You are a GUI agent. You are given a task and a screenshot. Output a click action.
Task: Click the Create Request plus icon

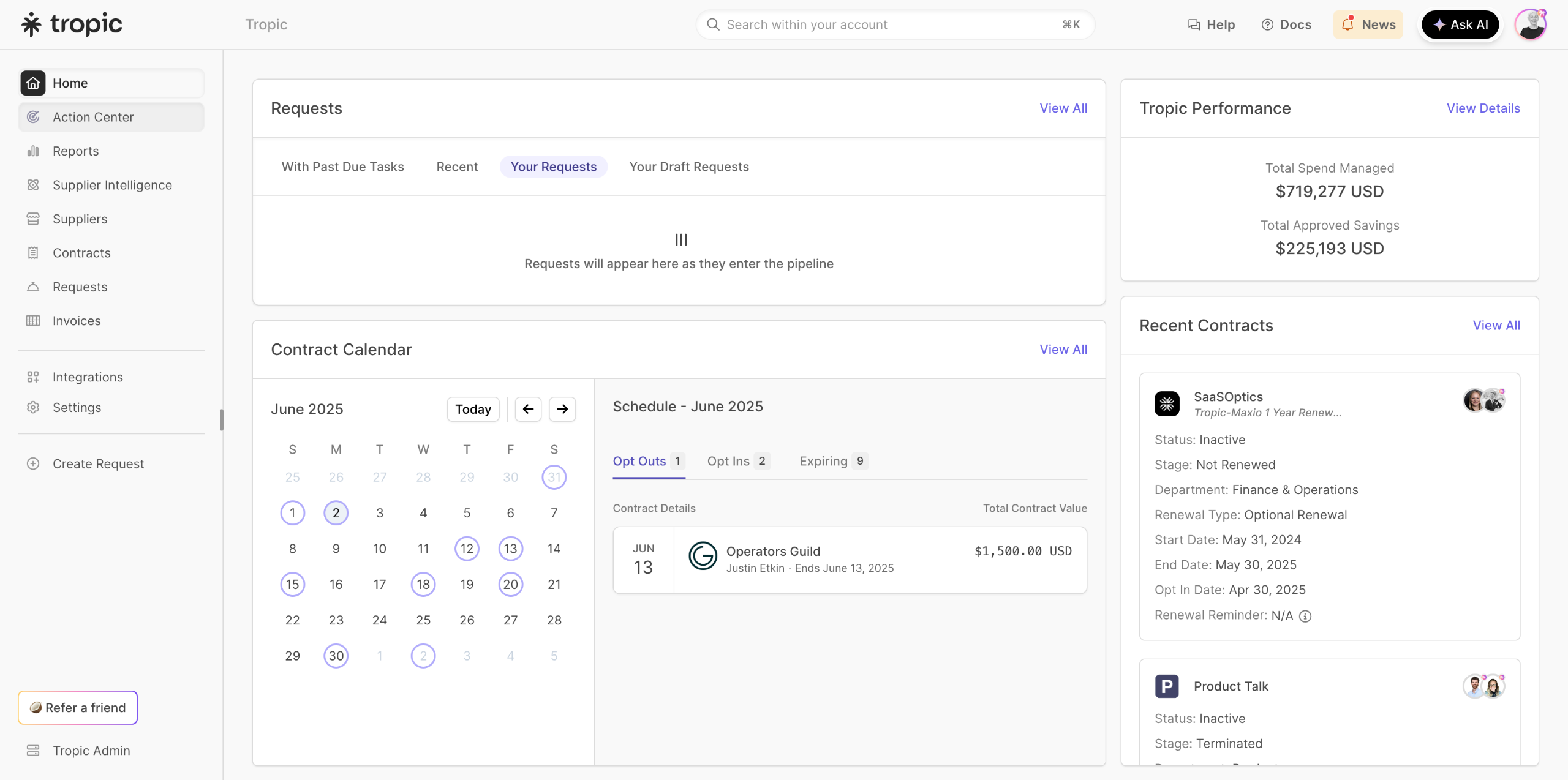pos(33,464)
